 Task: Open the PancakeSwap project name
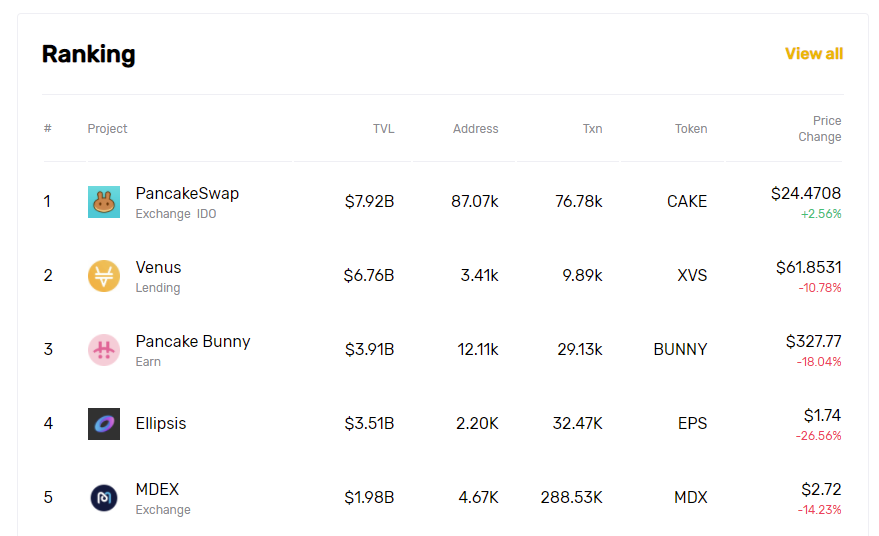(x=187, y=193)
